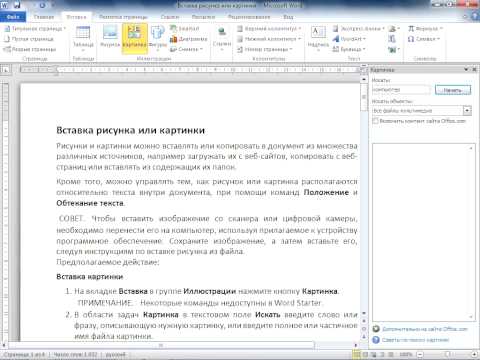Enable the include Office.com content checkbox
This screenshot has width=480, height=360.
375,121
